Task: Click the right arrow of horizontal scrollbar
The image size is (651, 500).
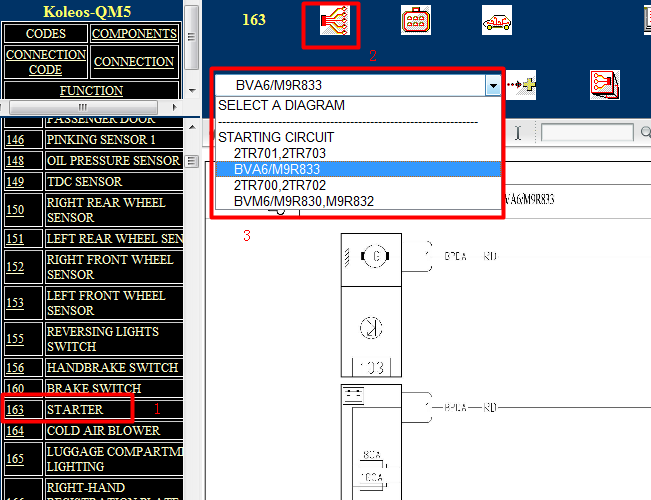Action: click(x=174, y=107)
